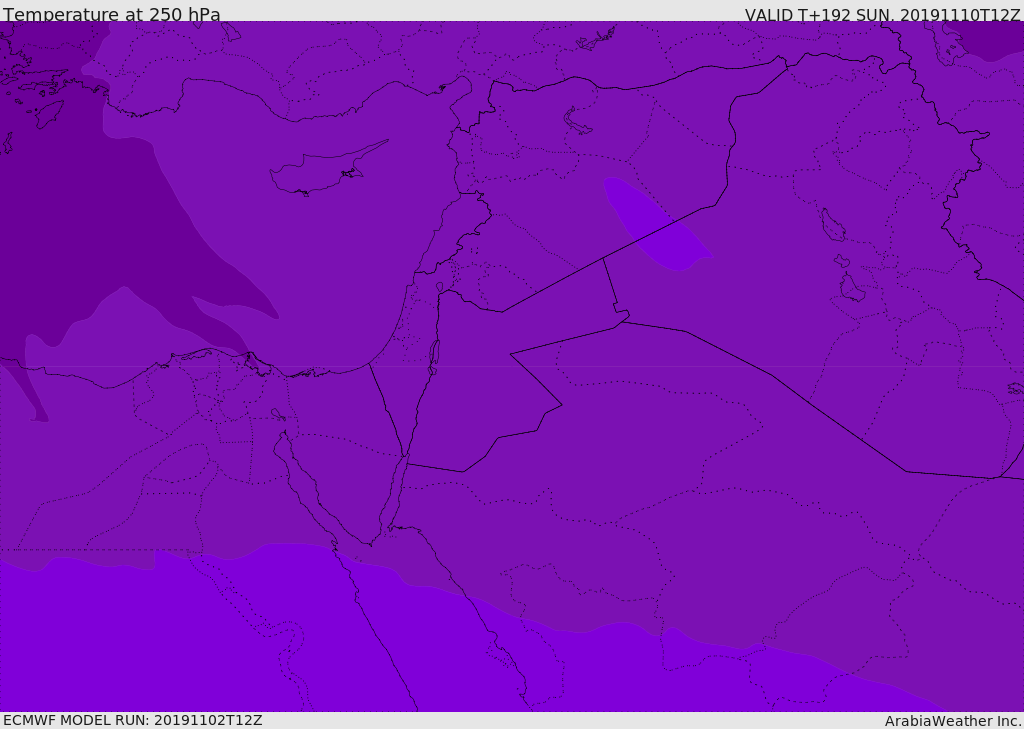Click the 'ArabiaWeather Inc.' credit text

[x=953, y=721]
